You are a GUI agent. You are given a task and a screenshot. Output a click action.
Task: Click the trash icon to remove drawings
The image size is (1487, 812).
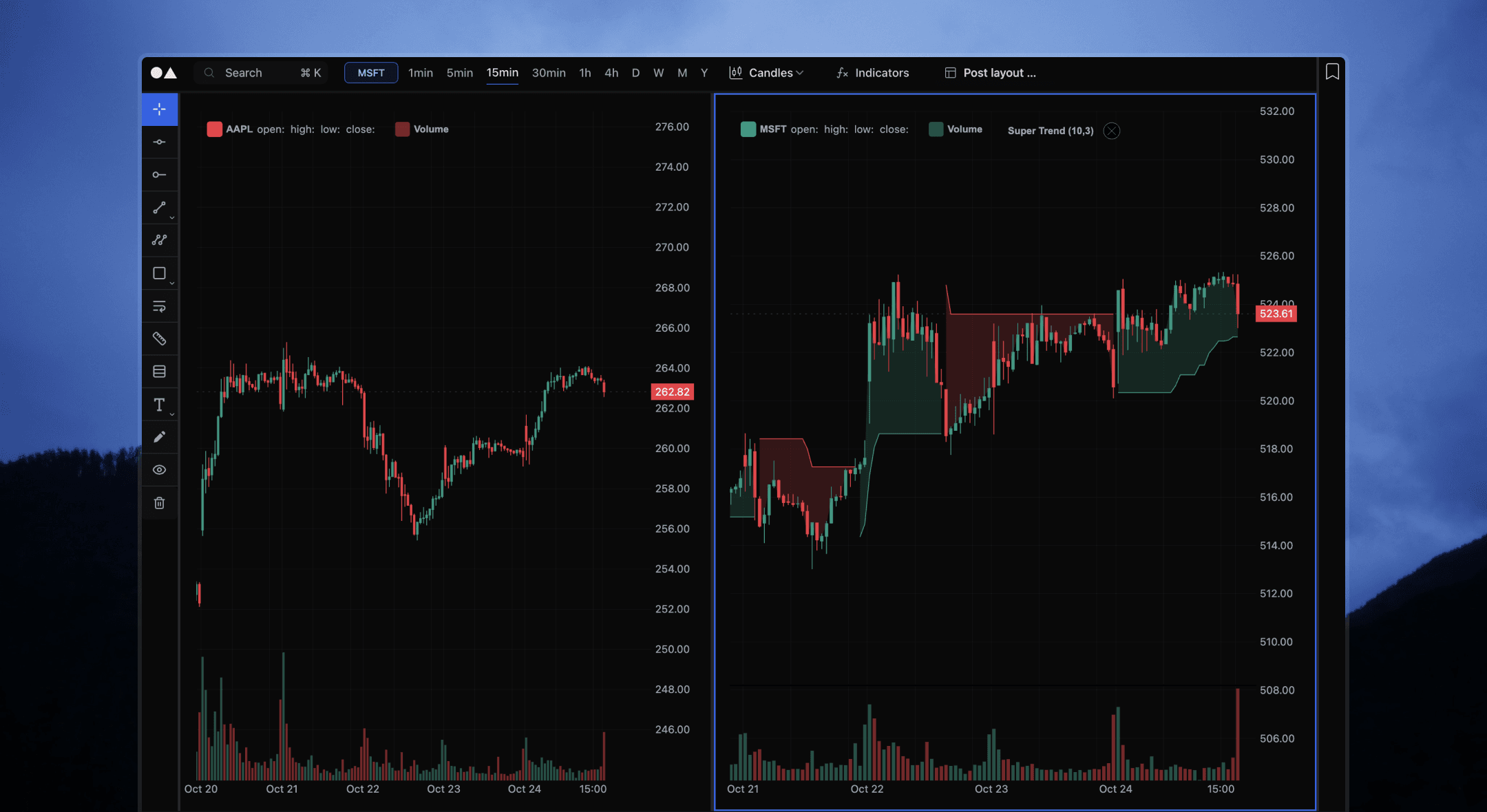tap(160, 502)
